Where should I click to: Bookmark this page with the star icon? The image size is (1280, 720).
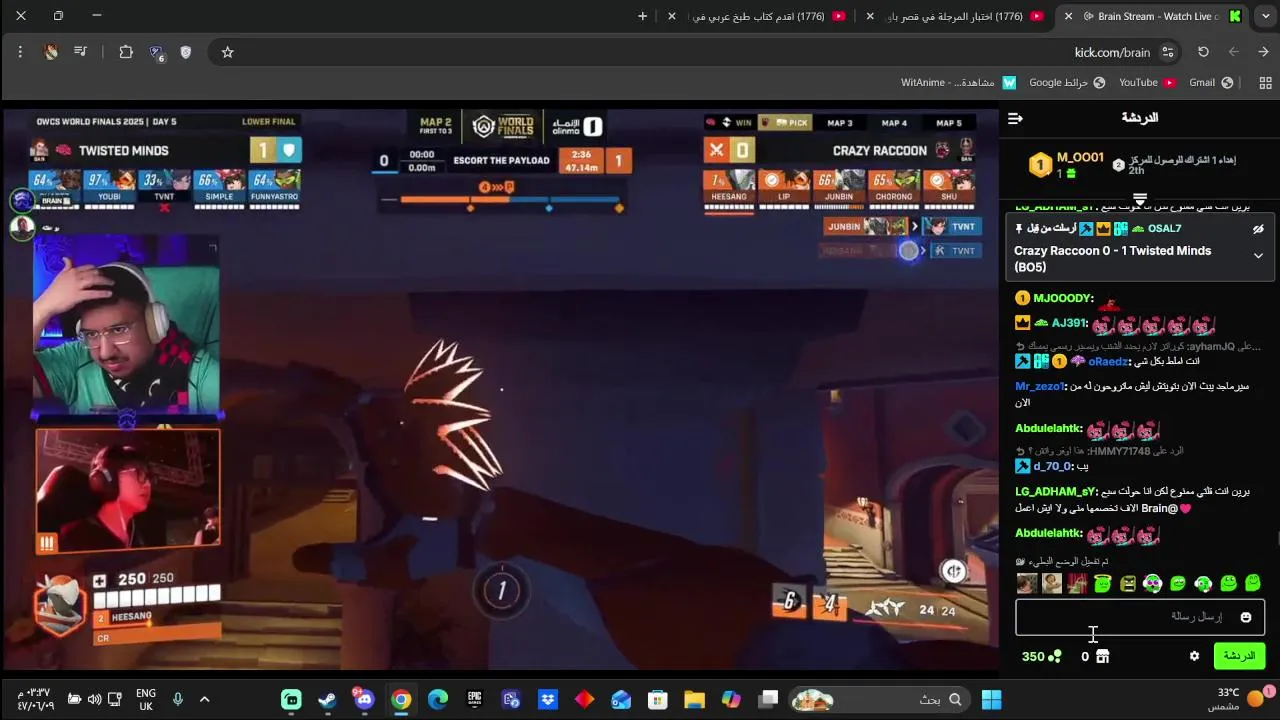point(227,52)
